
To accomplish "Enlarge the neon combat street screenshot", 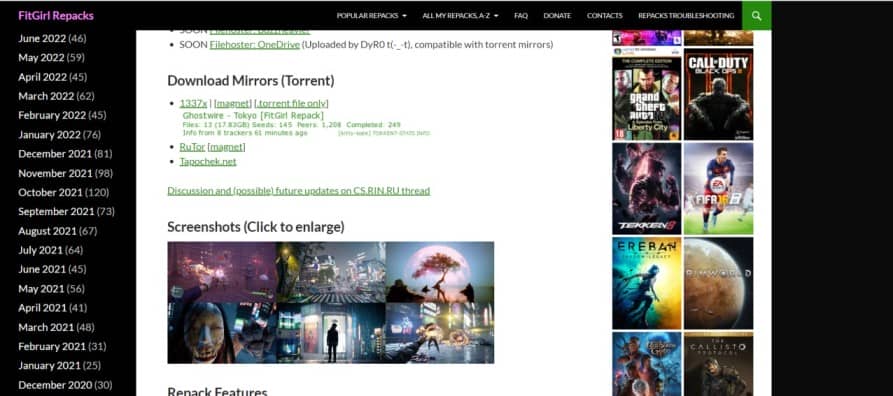I will (440, 333).
